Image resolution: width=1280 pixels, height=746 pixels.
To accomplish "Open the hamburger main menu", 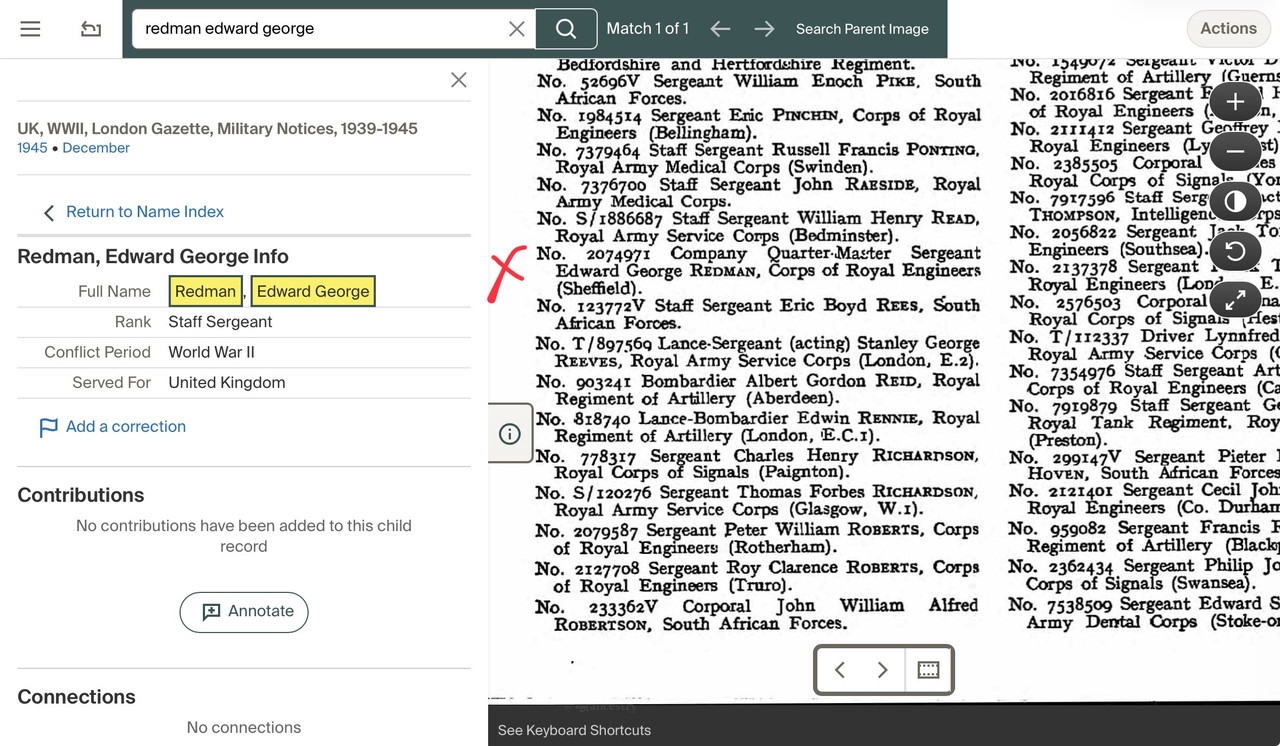I will 30,29.
